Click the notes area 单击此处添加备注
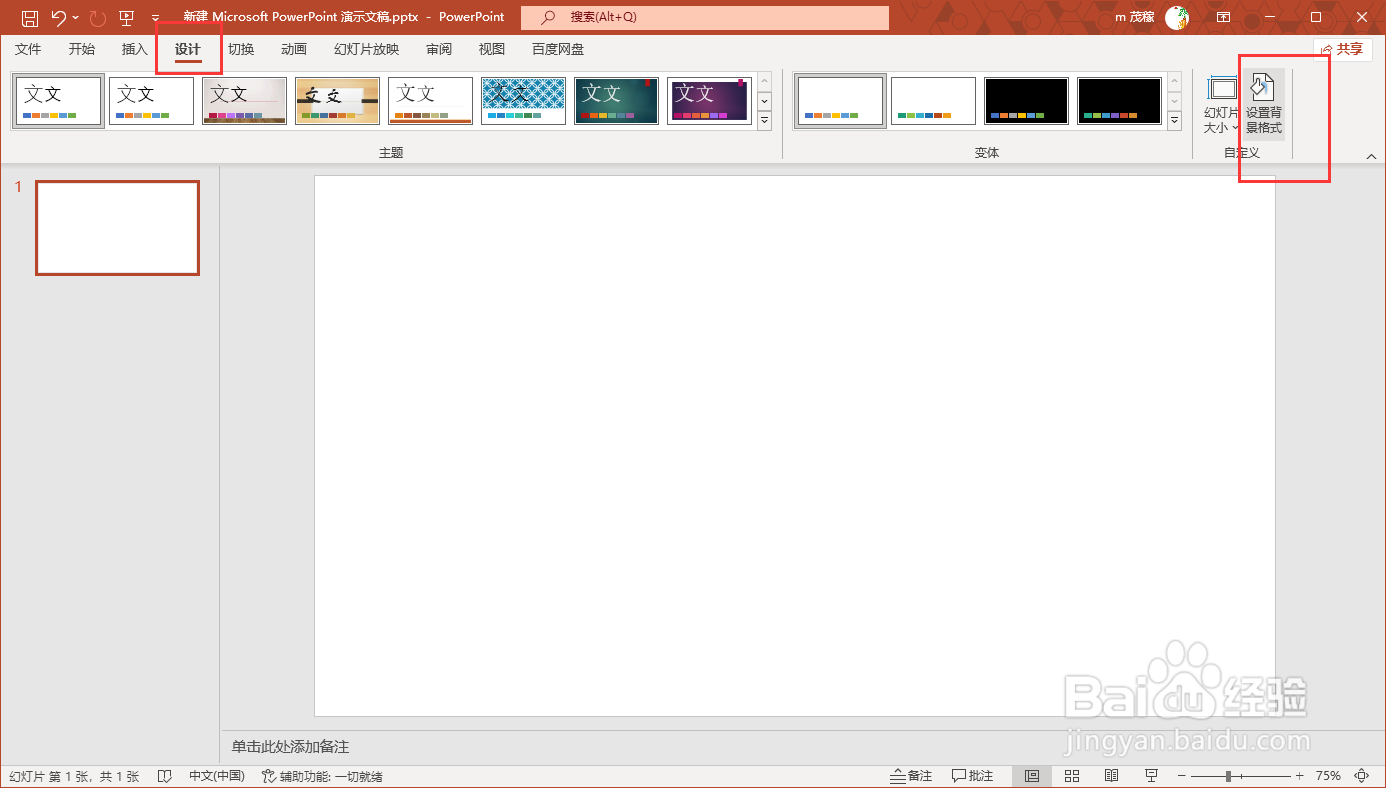Viewport: 1386px width, 788px height. (x=291, y=747)
